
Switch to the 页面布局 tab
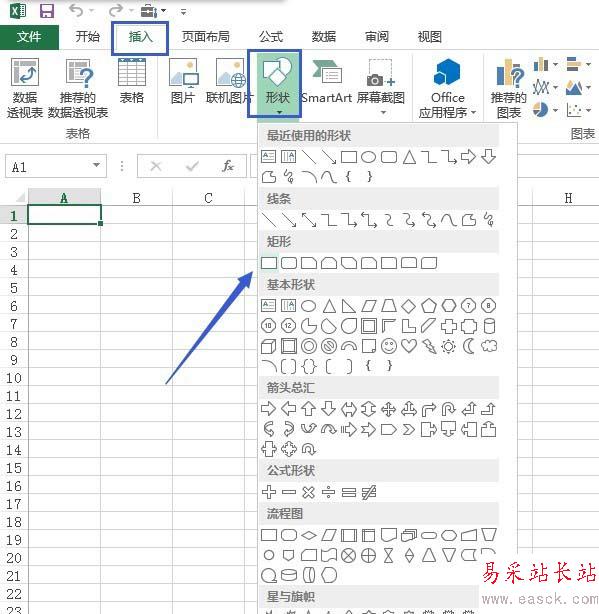[x=206, y=37]
